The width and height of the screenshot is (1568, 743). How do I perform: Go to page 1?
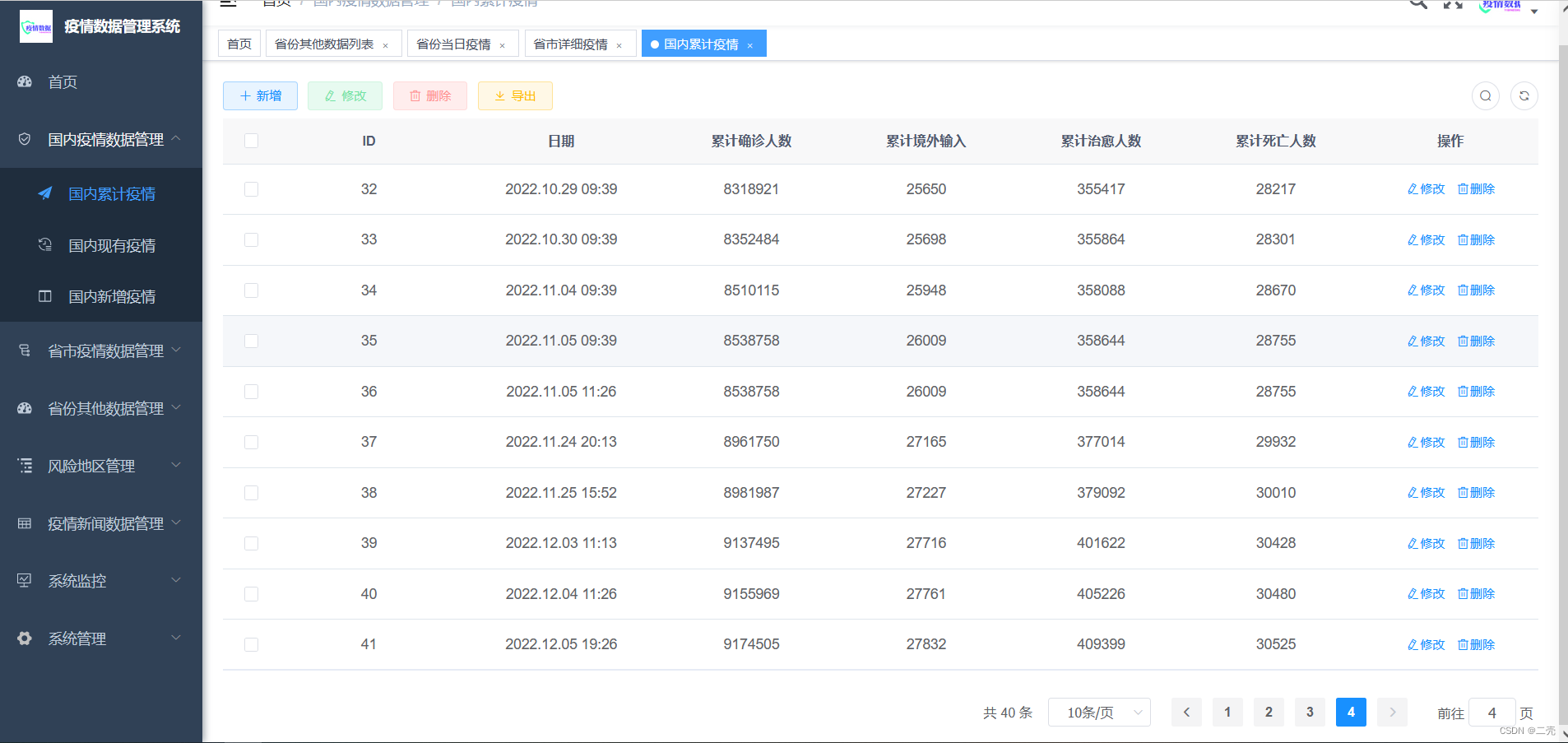(x=1227, y=713)
